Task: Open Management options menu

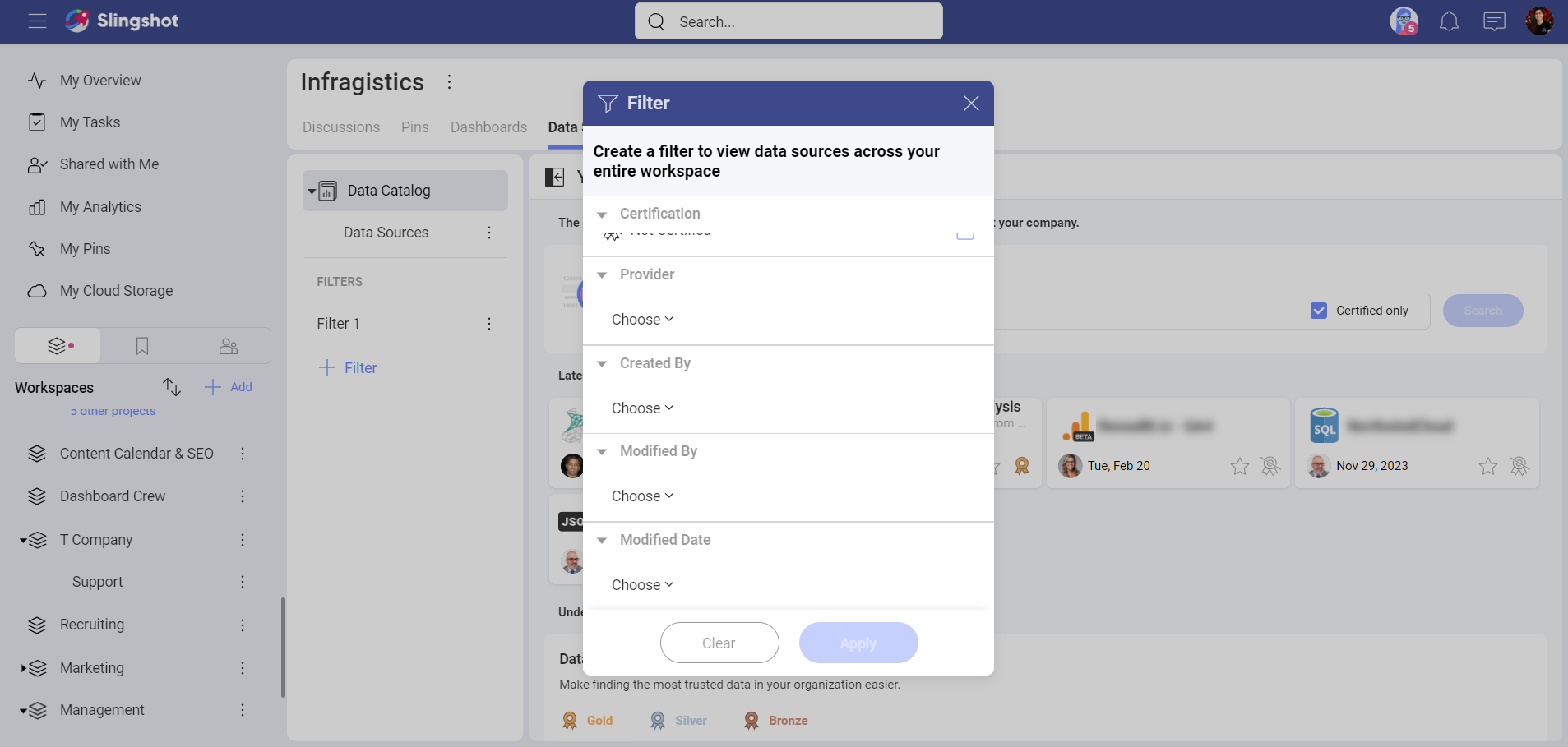Action: pos(243,710)
